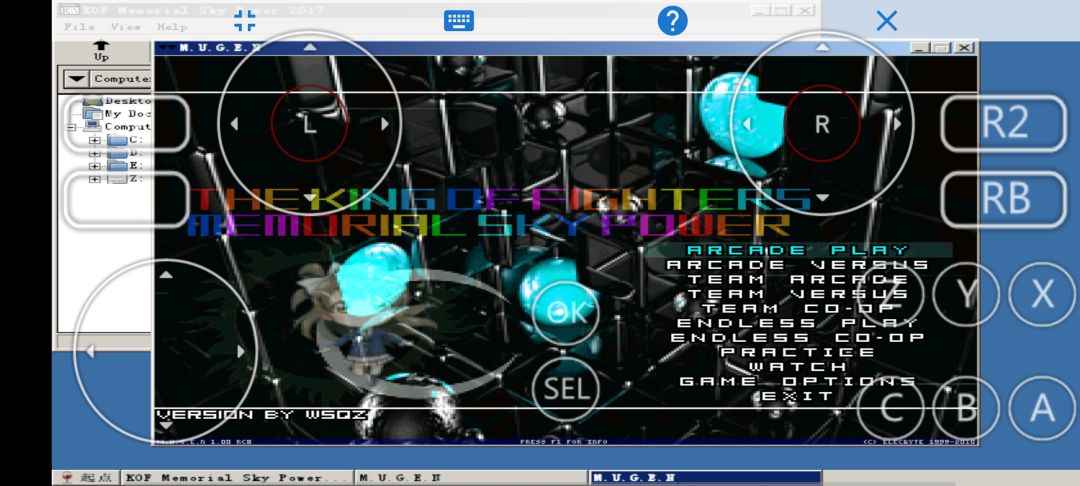Open the help question mark icon
Screen dimensions: 1080x486
pos(672,21)
